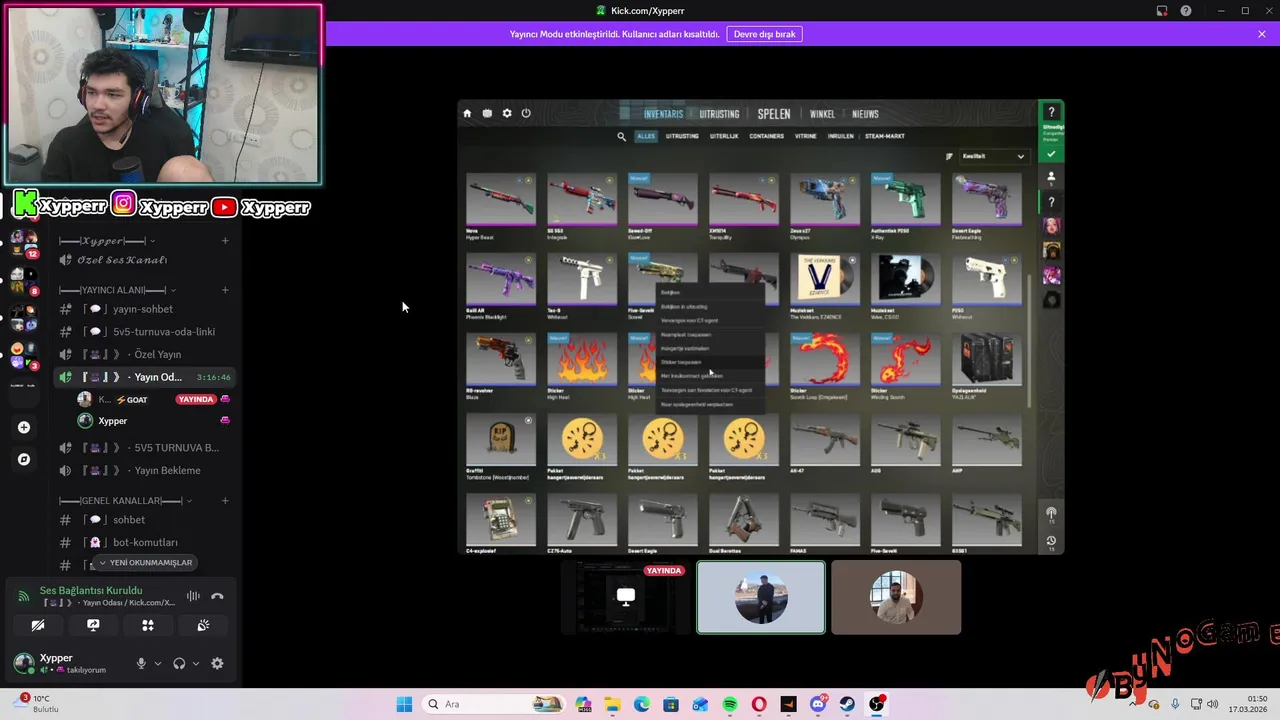1280x720 pixels.
Task: Open the 5v5-turnuva-oda-linki channel
Action: (146, 332)
